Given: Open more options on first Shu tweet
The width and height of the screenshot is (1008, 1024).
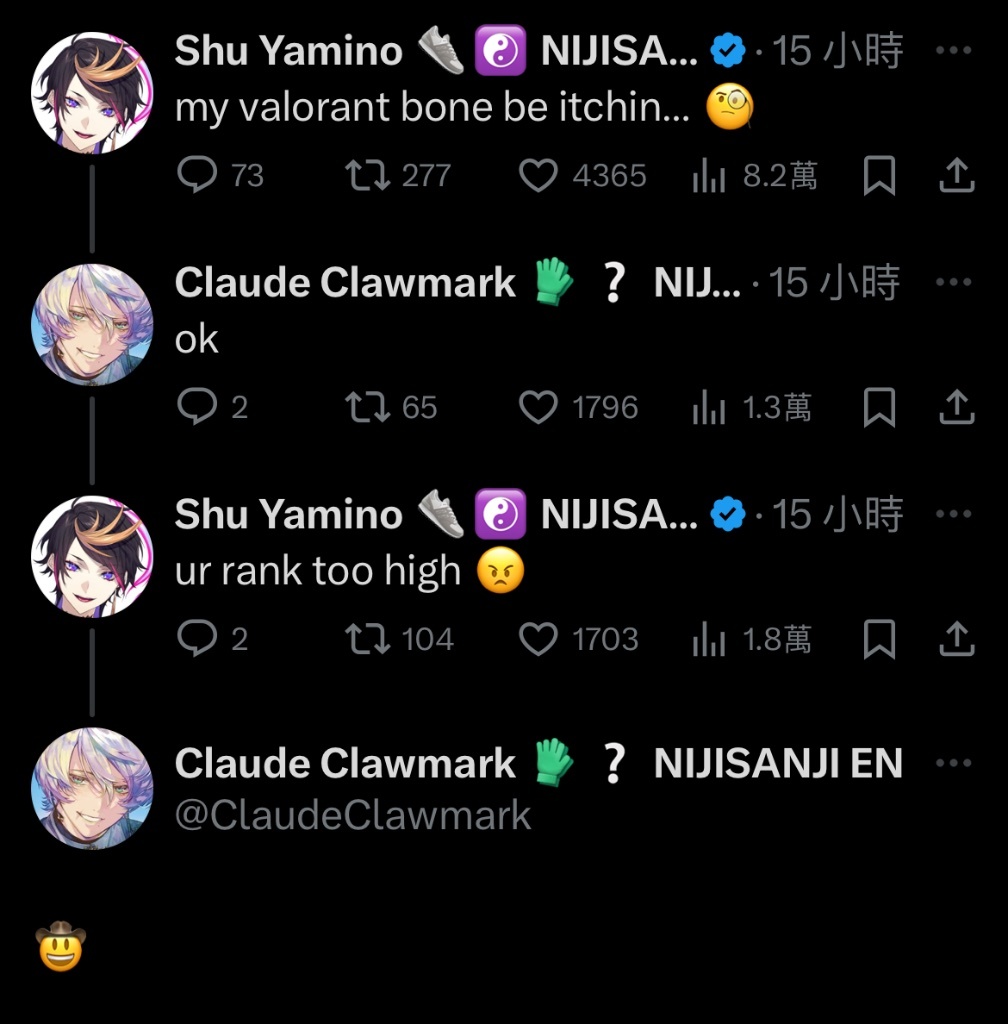Looking at the screenshot, I should tap(953, 50).
